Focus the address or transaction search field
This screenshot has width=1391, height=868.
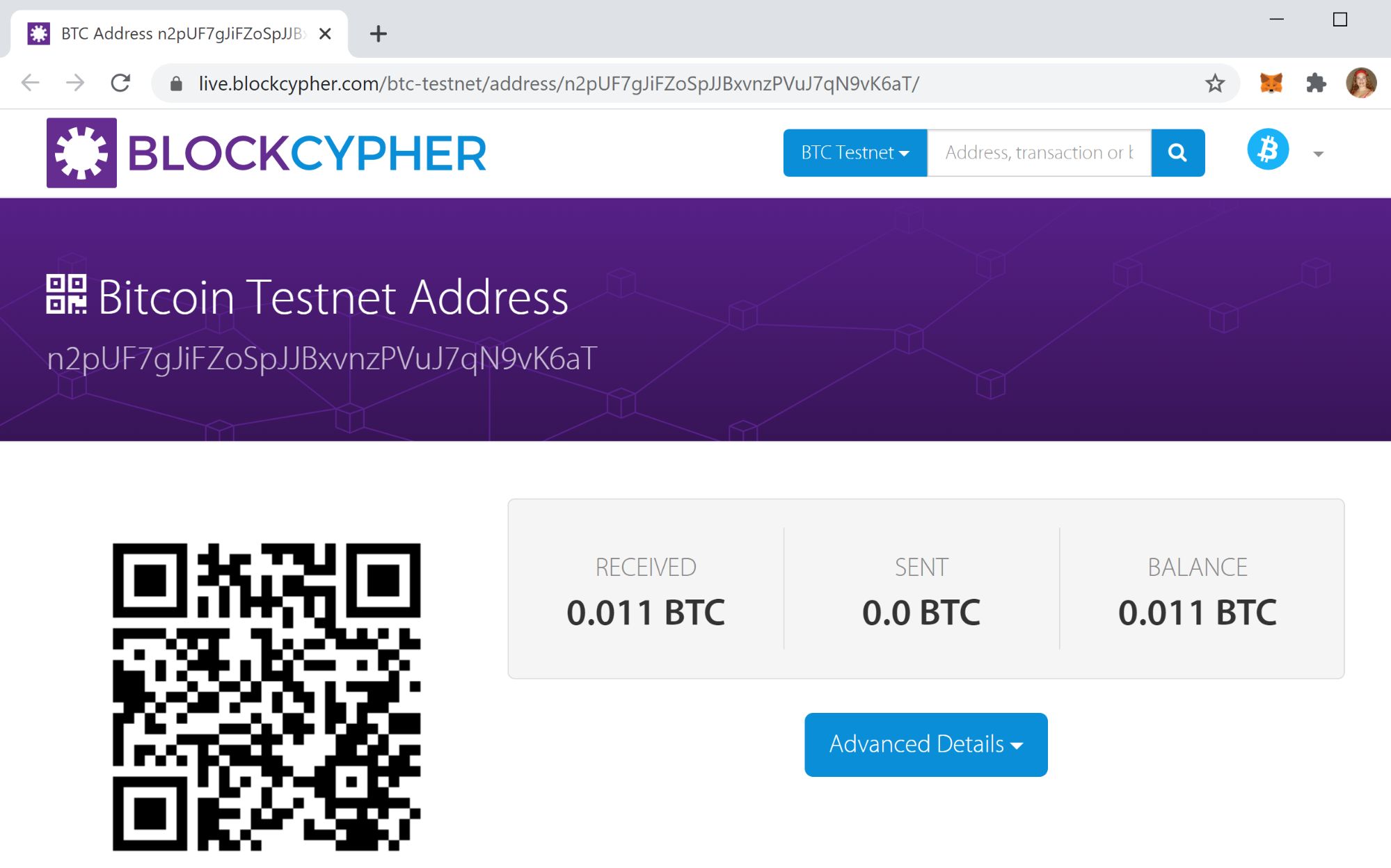(x=1039, y=153)
